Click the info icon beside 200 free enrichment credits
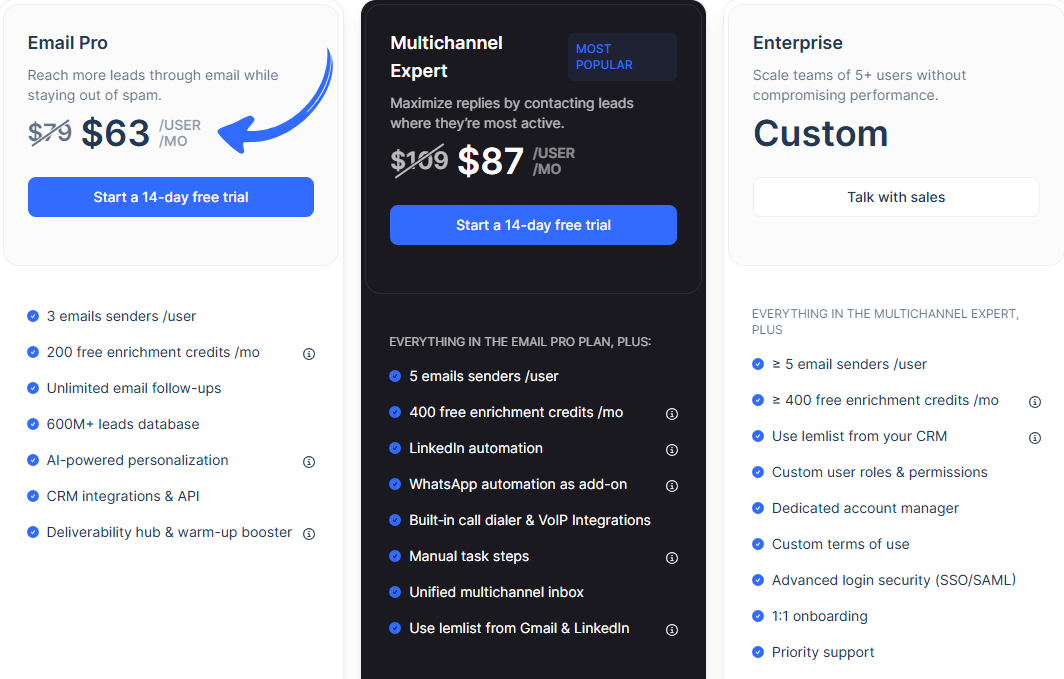Image resolution: width=1064 pixels, height=679 pixels. (309, 353)
